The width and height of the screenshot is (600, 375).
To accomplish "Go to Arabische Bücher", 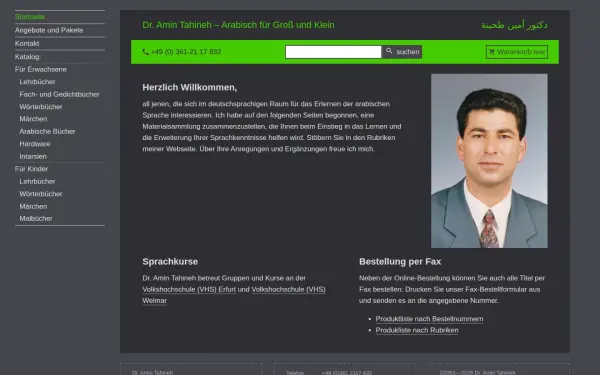I will pos(47,131).
